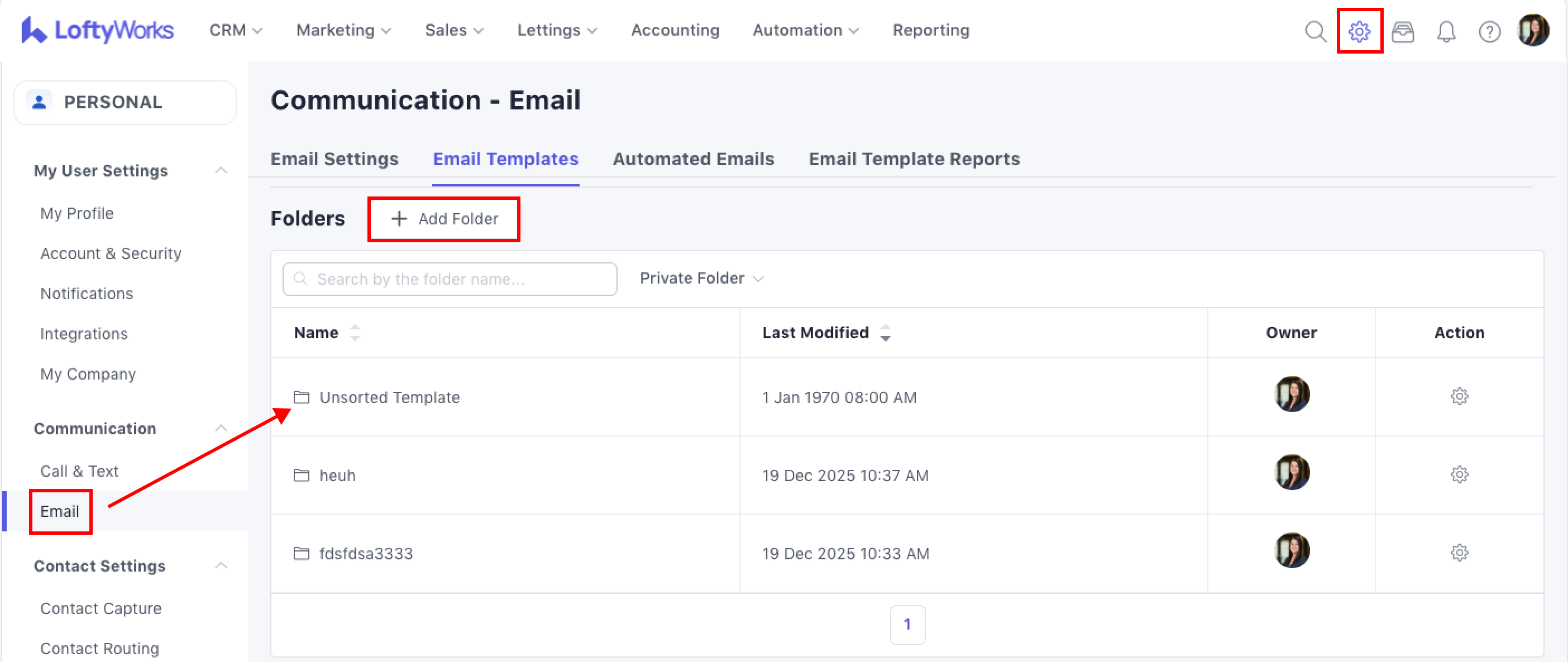The image size is (1568, 662).
Task: Open the CRM dropdown menu
Action: click(236, 30)
